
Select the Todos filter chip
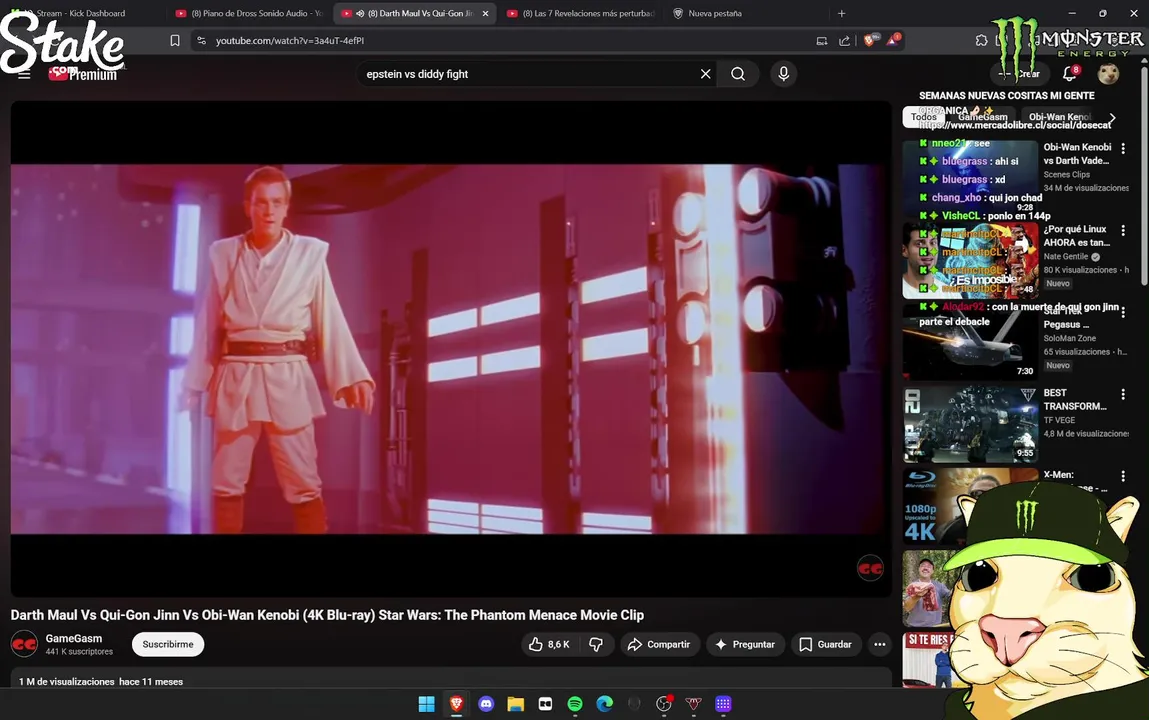tap(923, 117)
